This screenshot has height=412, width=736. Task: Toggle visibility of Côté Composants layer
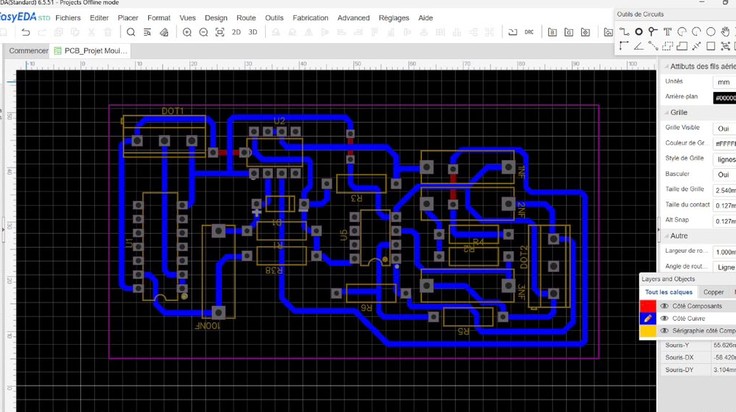click(664, 306)
